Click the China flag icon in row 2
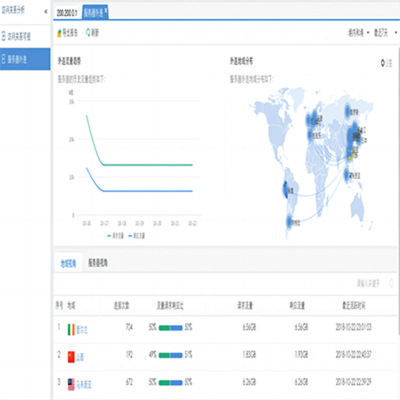This screenshot has height=400, width=400. [x=71, y=357]
